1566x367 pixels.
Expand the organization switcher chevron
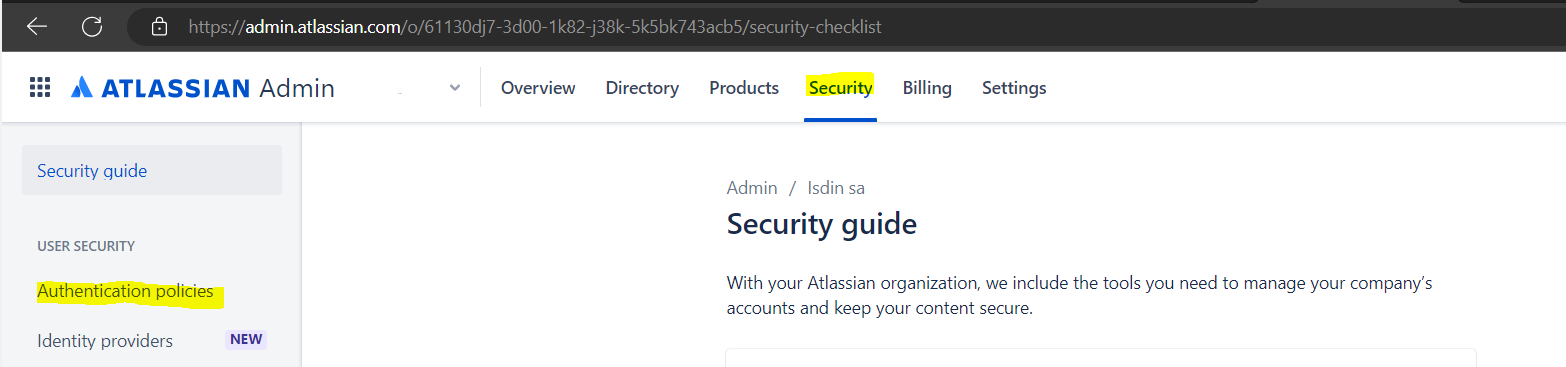[x=455, y=88]
